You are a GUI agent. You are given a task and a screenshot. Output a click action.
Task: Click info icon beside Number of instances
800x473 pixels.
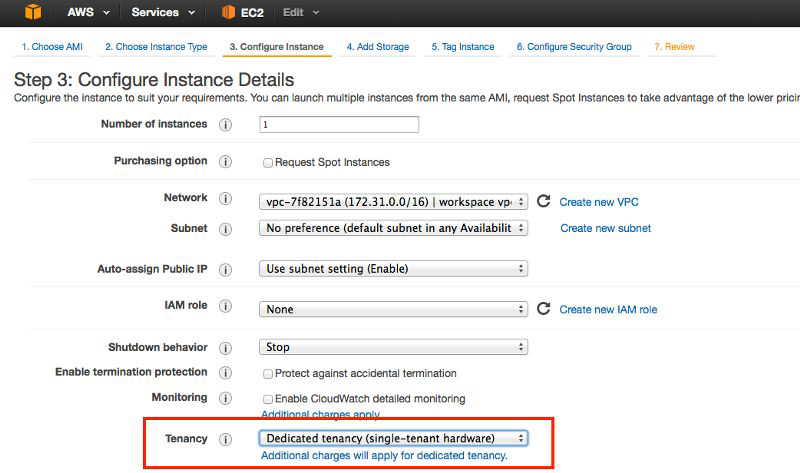(x=225, y=125)
